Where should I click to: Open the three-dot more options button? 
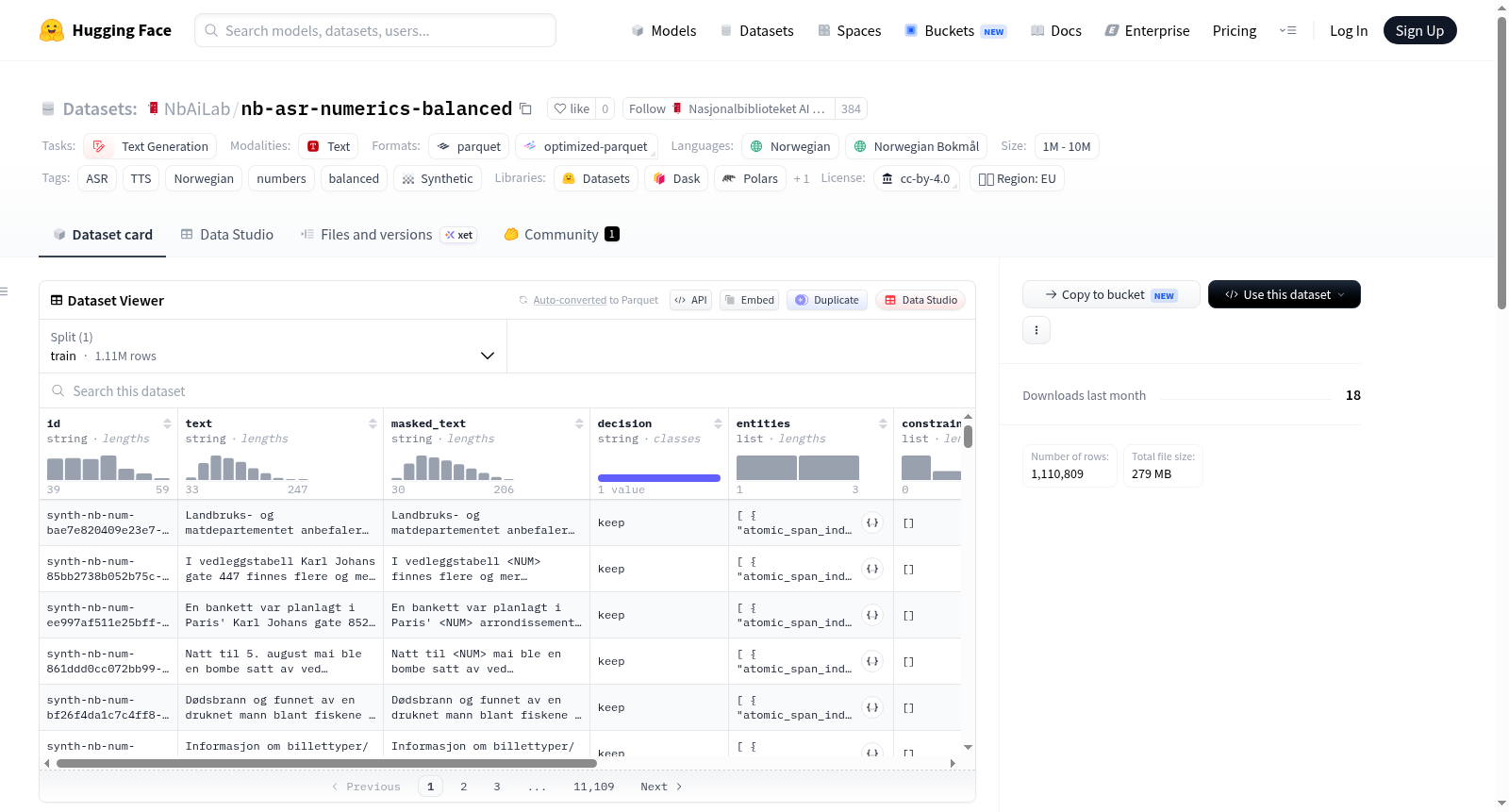1036,330
